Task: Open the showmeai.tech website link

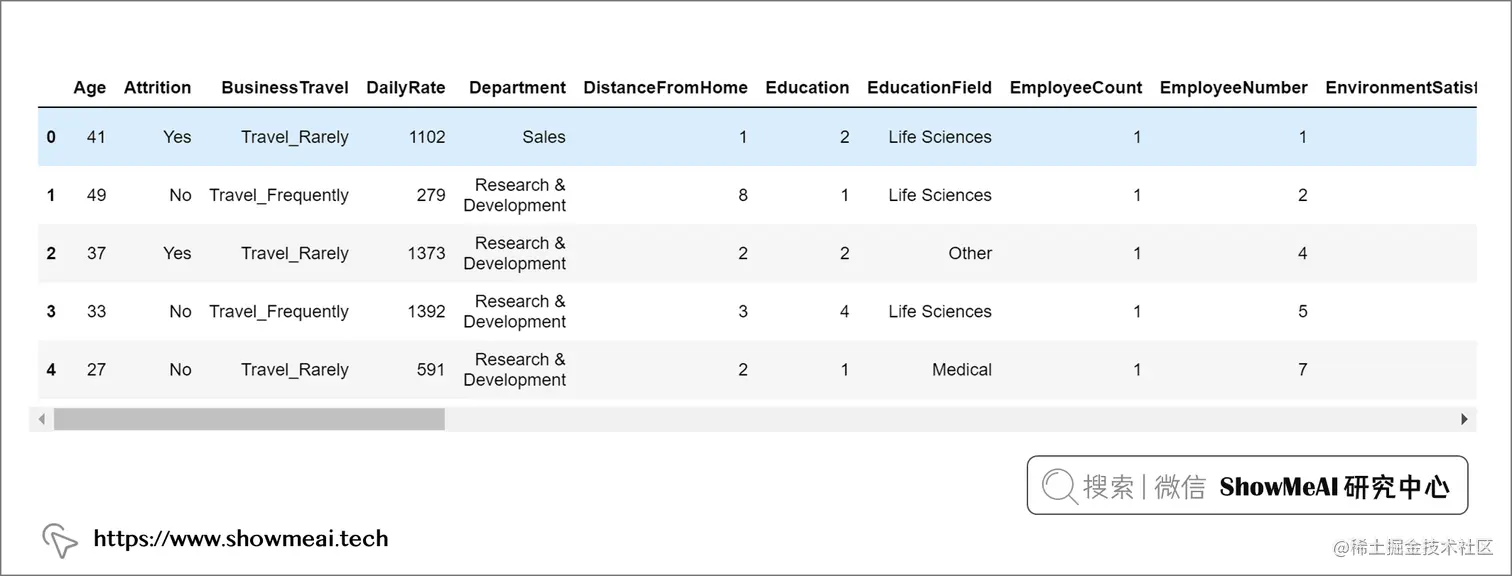Action: click(x=240, y=539)
